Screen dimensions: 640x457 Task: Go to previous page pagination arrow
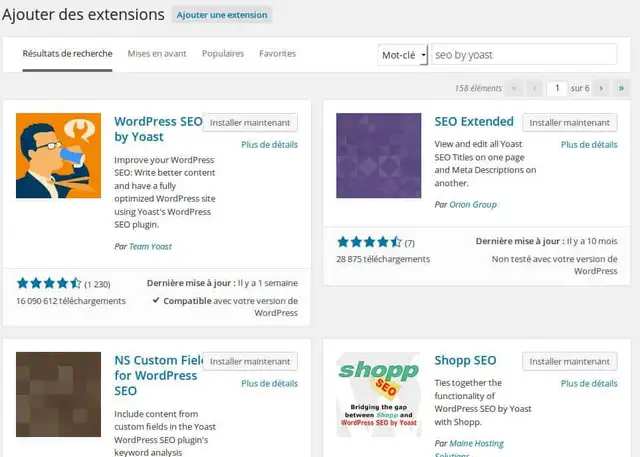tap(534, 88)
